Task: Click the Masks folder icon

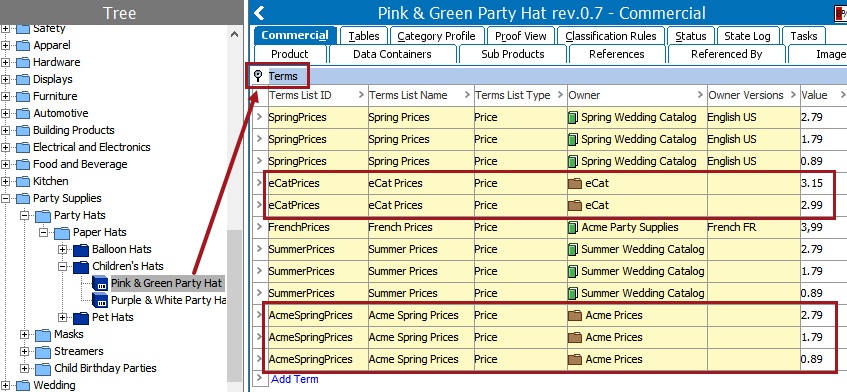Action: pyautogui.click(x=43, y=335)
